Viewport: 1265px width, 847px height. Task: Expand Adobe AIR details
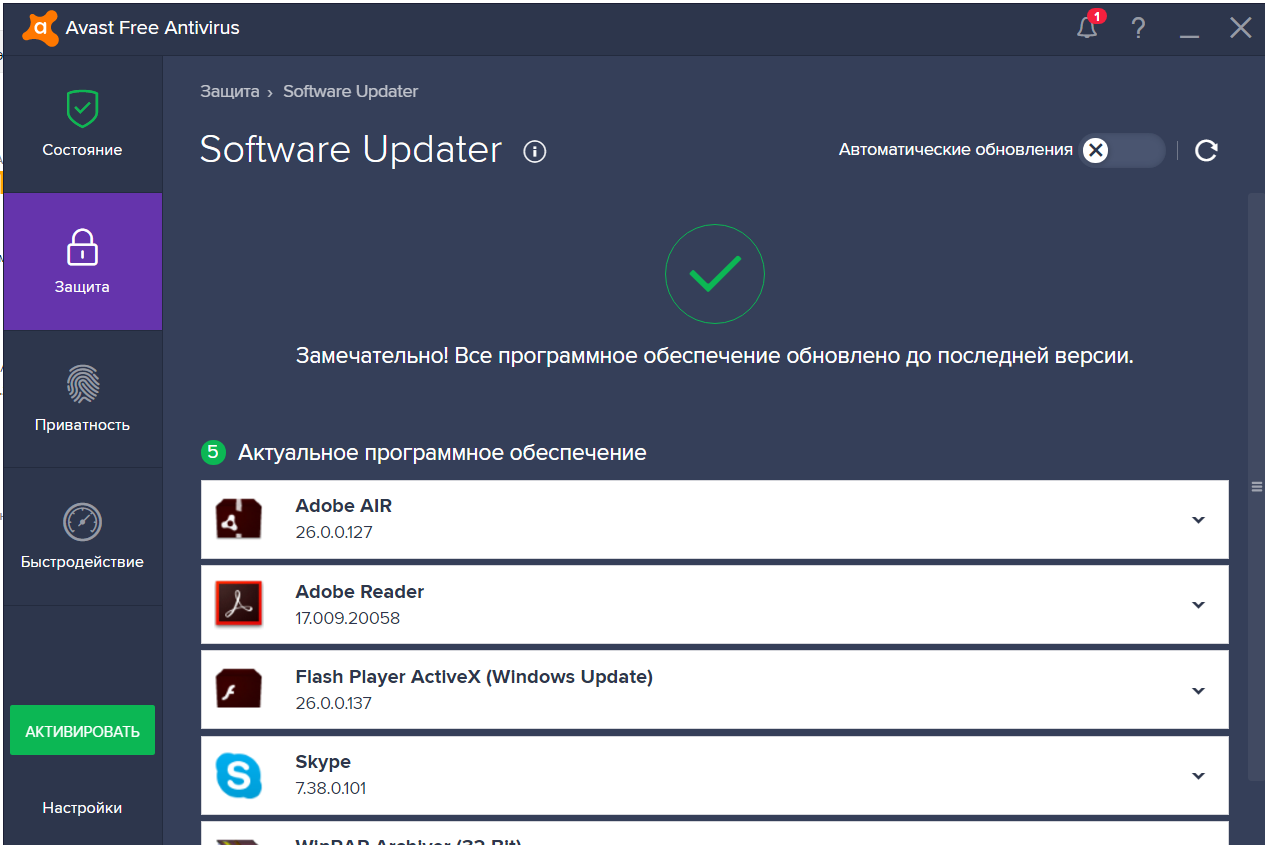coord(1197,519)
